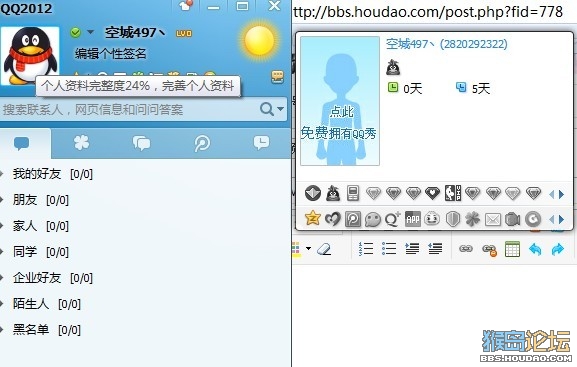Click the penguin avatar in QQ2012
The width and height of the screenshot is (577, 367).
(x=30, y=56)
